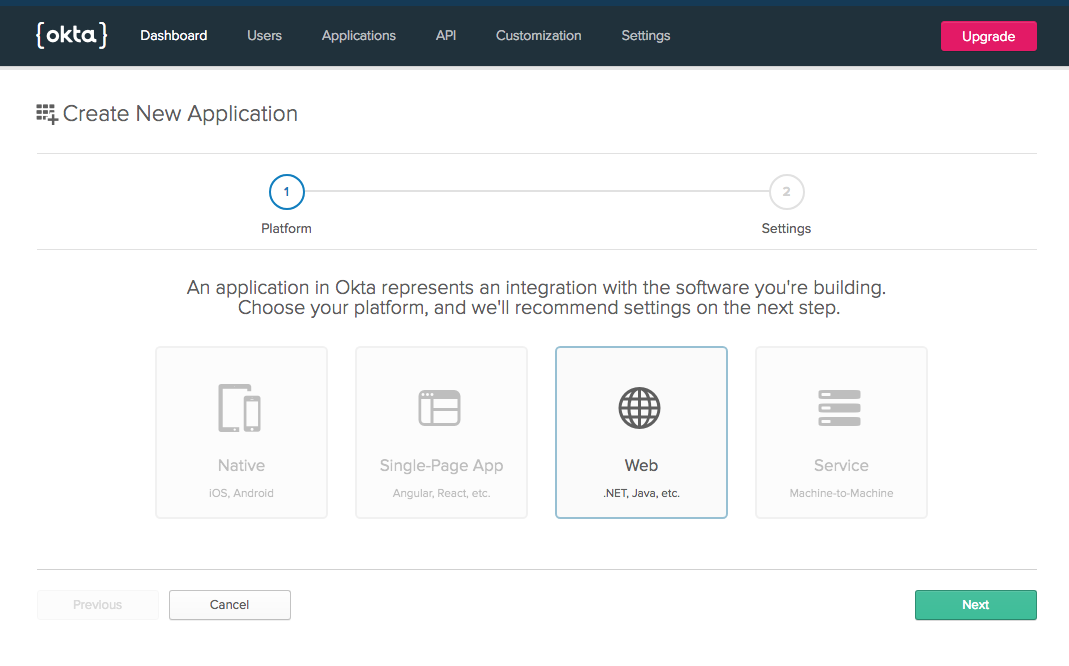Click the pink Upgrade button
Viewport: 1069px width, 666px height.
coord(988,36)
